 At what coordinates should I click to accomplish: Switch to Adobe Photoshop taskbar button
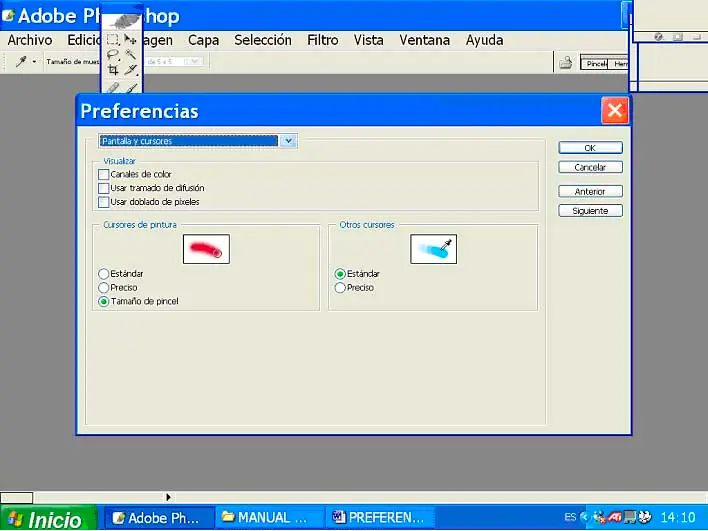159,517
